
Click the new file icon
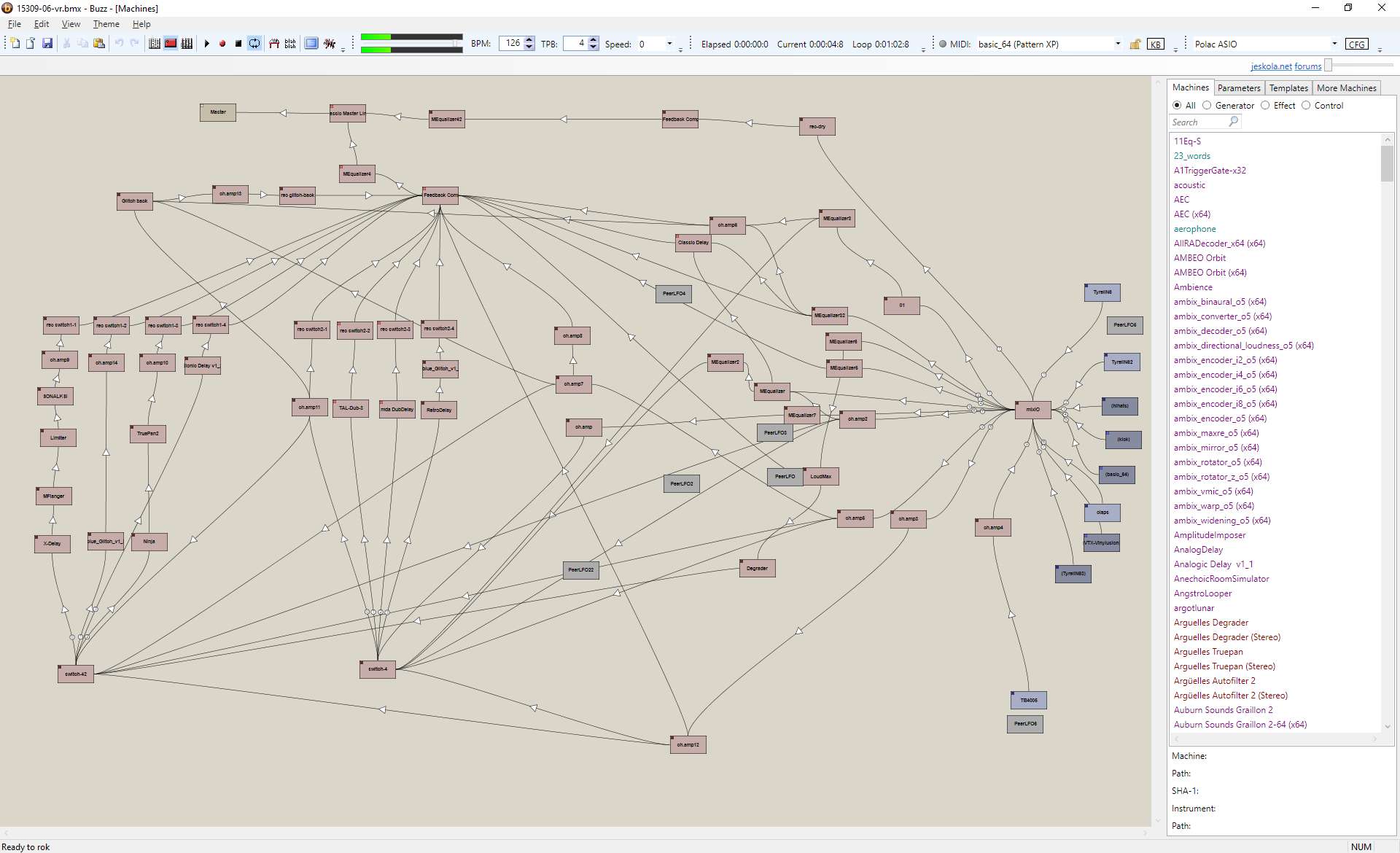click(x=15, y=44)
